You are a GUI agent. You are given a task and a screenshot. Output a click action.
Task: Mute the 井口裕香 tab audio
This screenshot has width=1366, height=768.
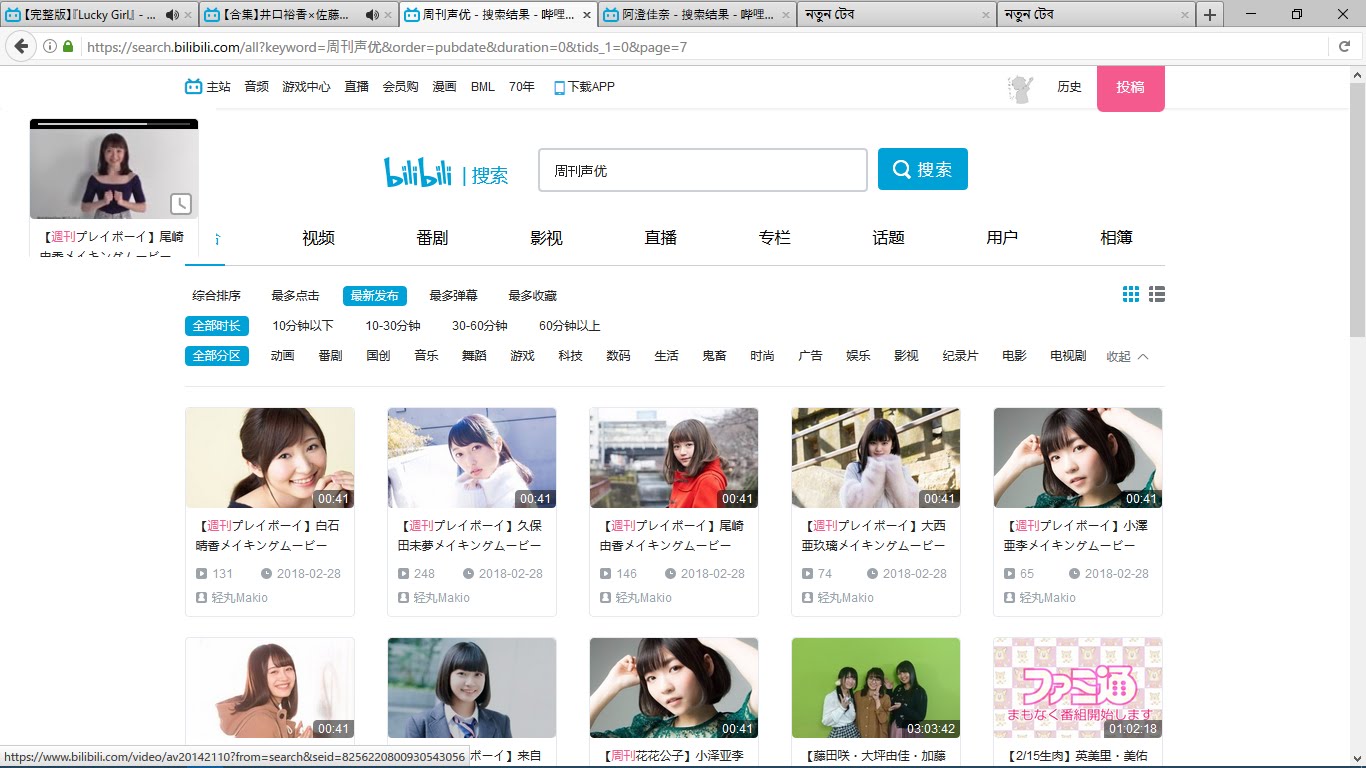(x=372, y=15)
